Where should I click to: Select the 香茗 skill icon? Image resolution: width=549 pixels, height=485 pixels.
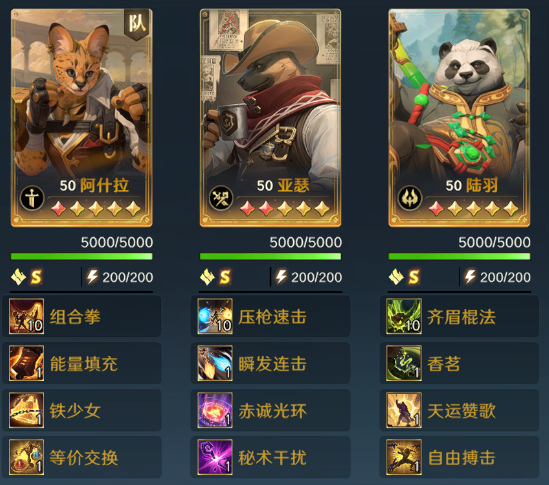[404, 363]
